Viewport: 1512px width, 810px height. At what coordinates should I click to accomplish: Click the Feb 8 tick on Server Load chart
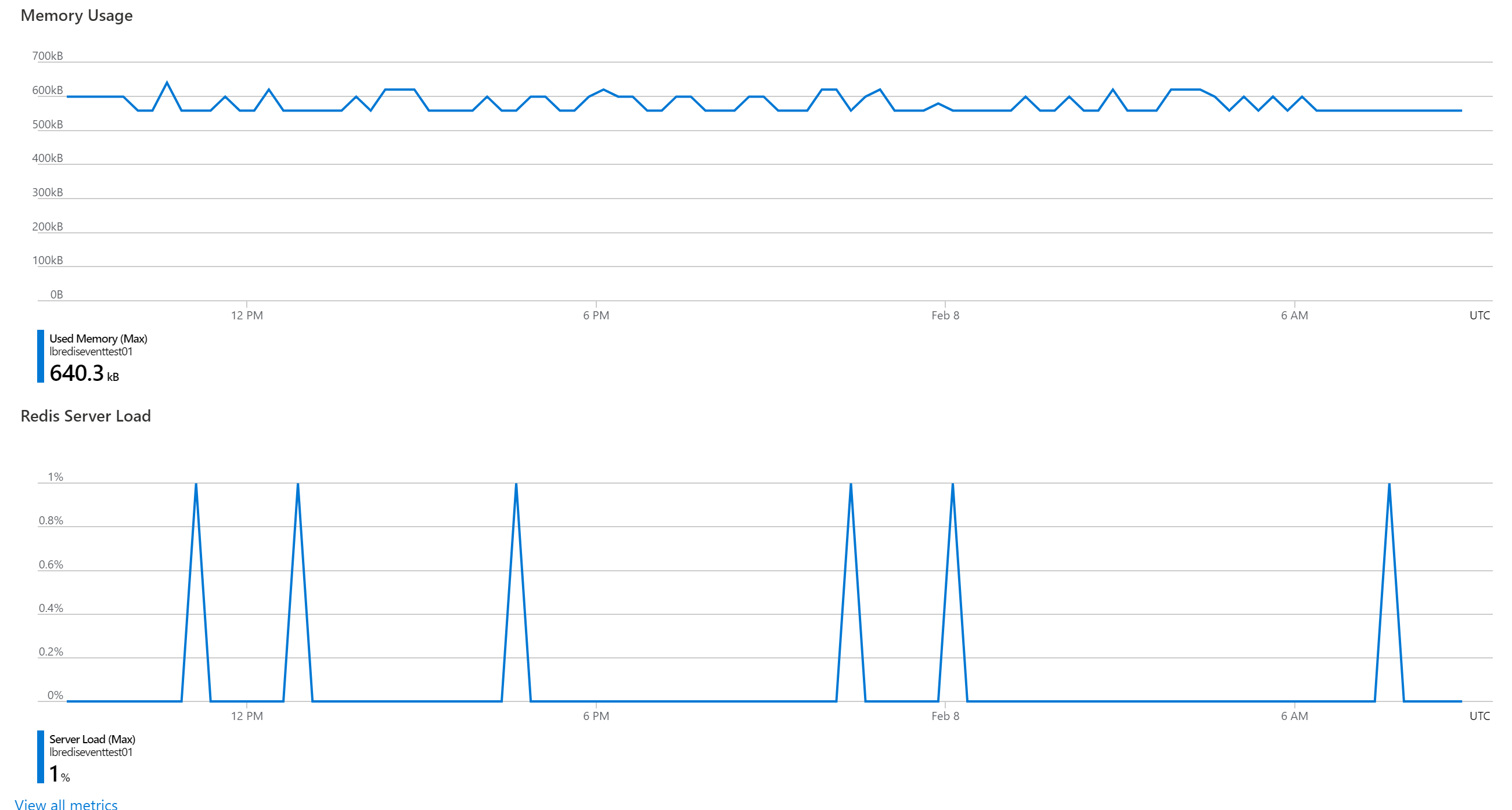945,716
